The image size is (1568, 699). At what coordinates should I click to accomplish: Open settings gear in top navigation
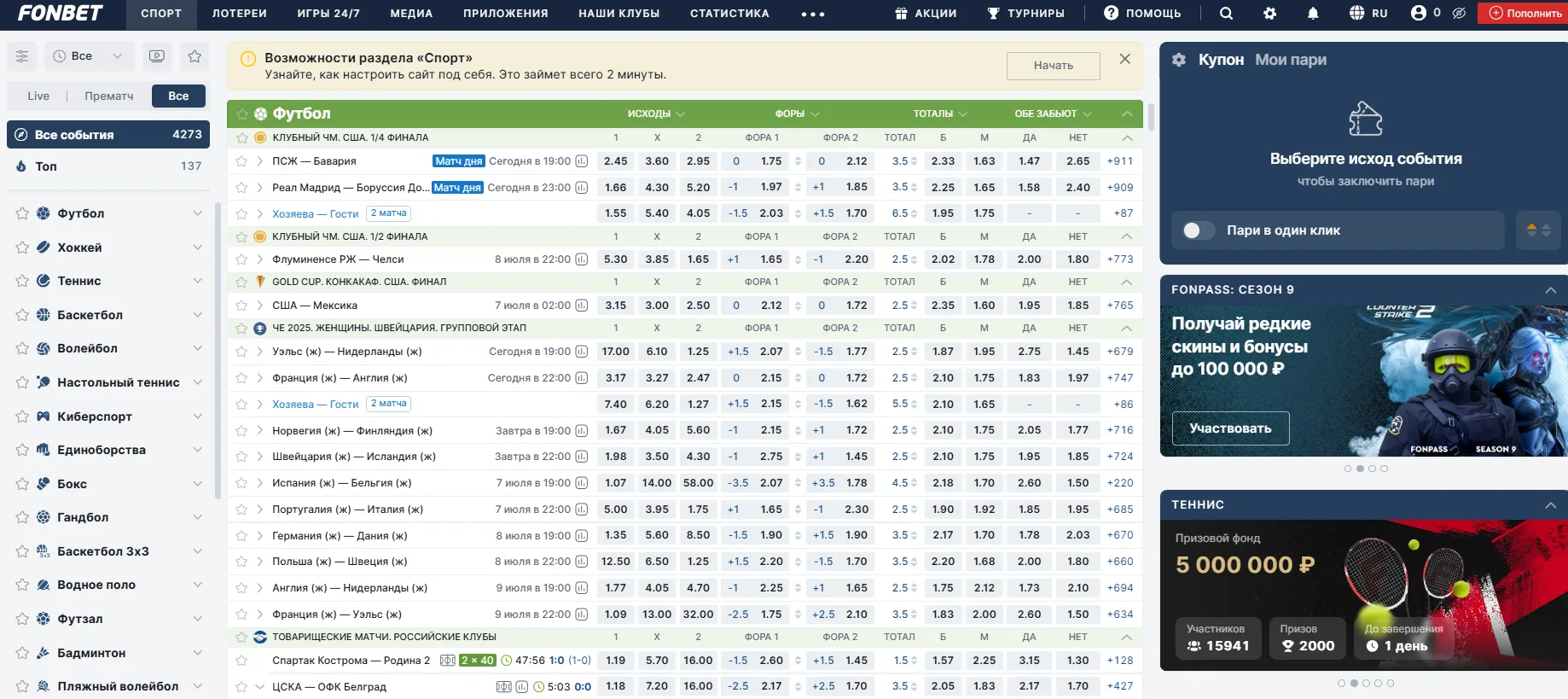coord(1270,14)
